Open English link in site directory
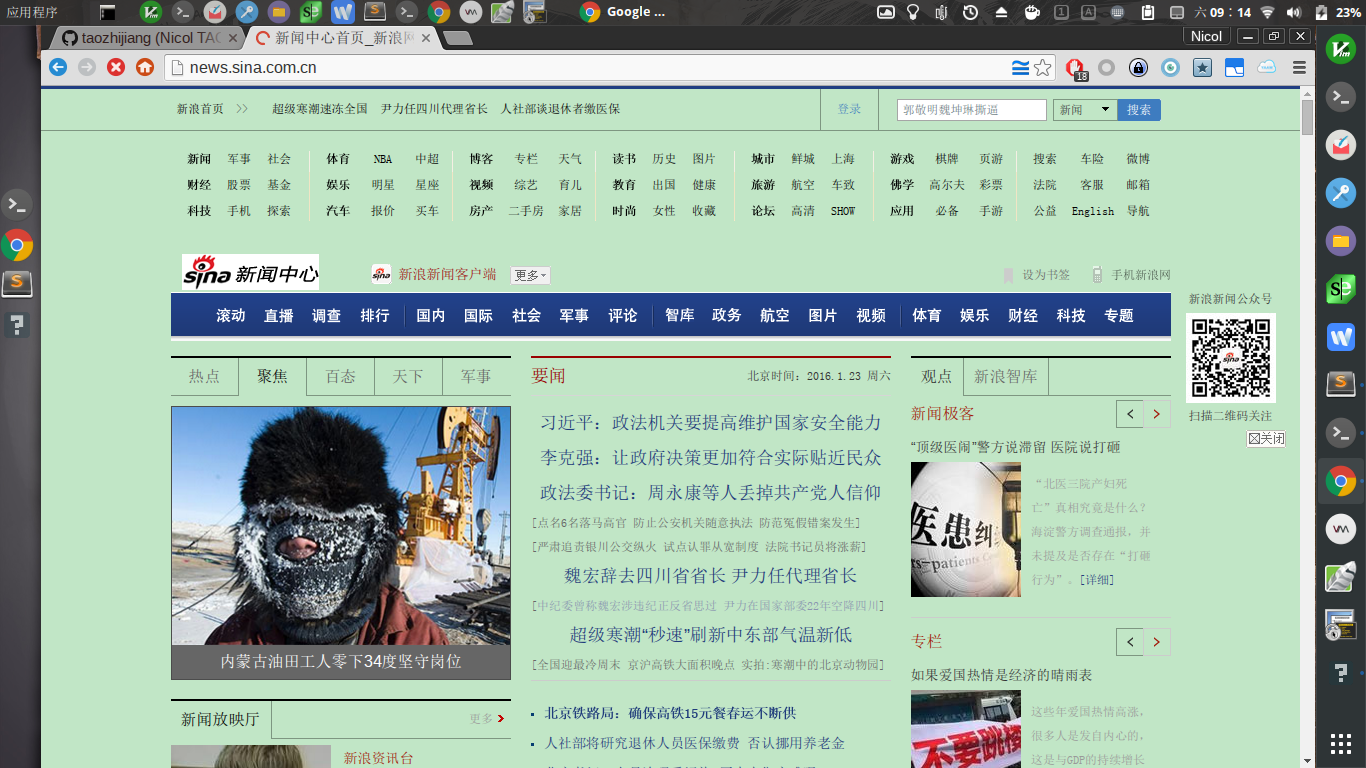This screenshot has width=1366, height=768. click(1093, 211)
